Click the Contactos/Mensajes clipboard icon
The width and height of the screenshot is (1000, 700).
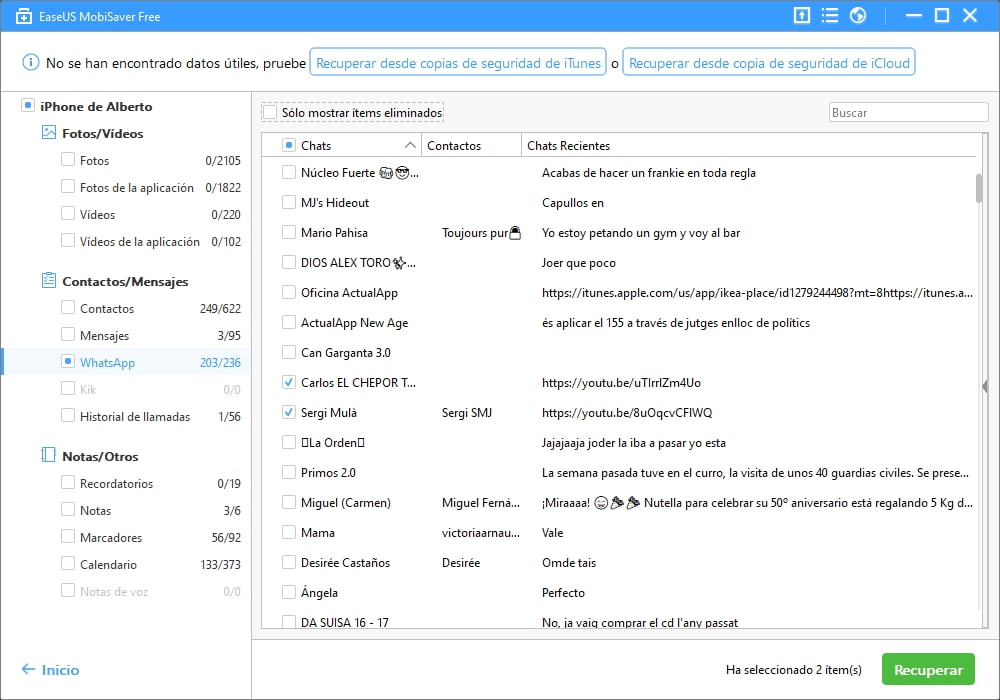[x=48, y=281]
